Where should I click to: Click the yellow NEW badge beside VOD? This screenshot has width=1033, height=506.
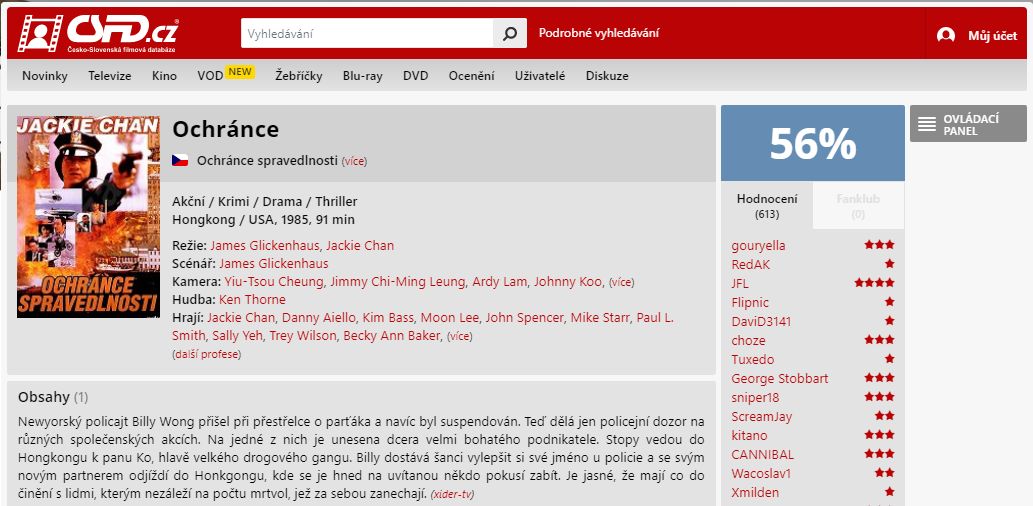240,72
